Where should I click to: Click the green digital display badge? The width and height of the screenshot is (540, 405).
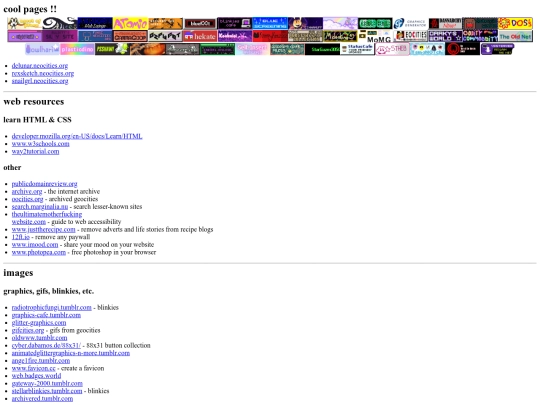375,23
